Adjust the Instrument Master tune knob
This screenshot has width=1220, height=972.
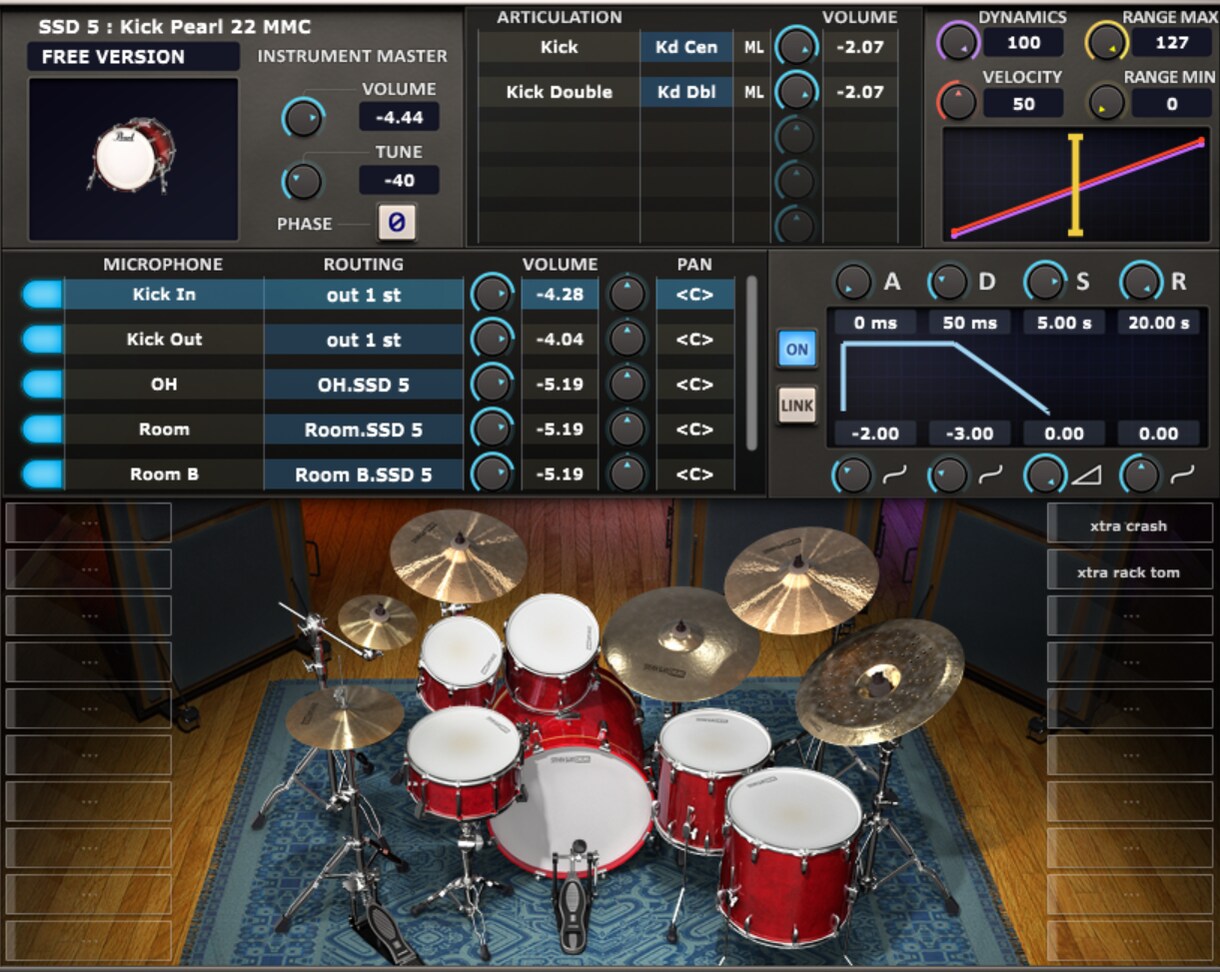tap(302, 182)
